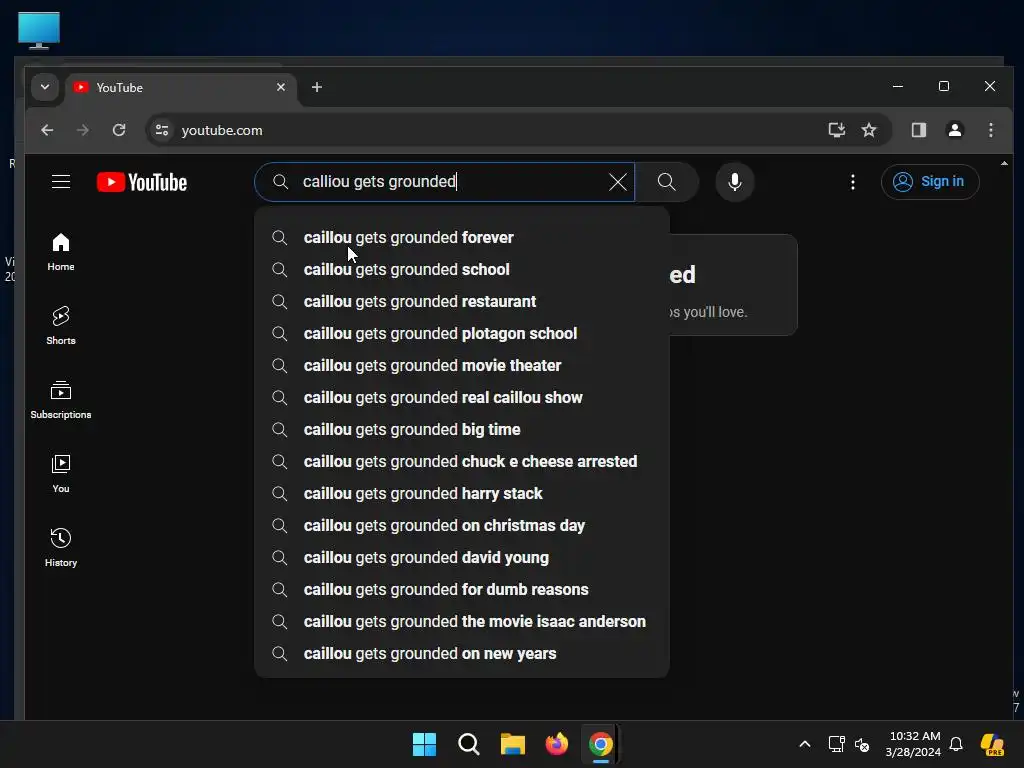Open File Explorer from the taskbar
Viewport: 1024px width, 768px height.
point(513,744)
